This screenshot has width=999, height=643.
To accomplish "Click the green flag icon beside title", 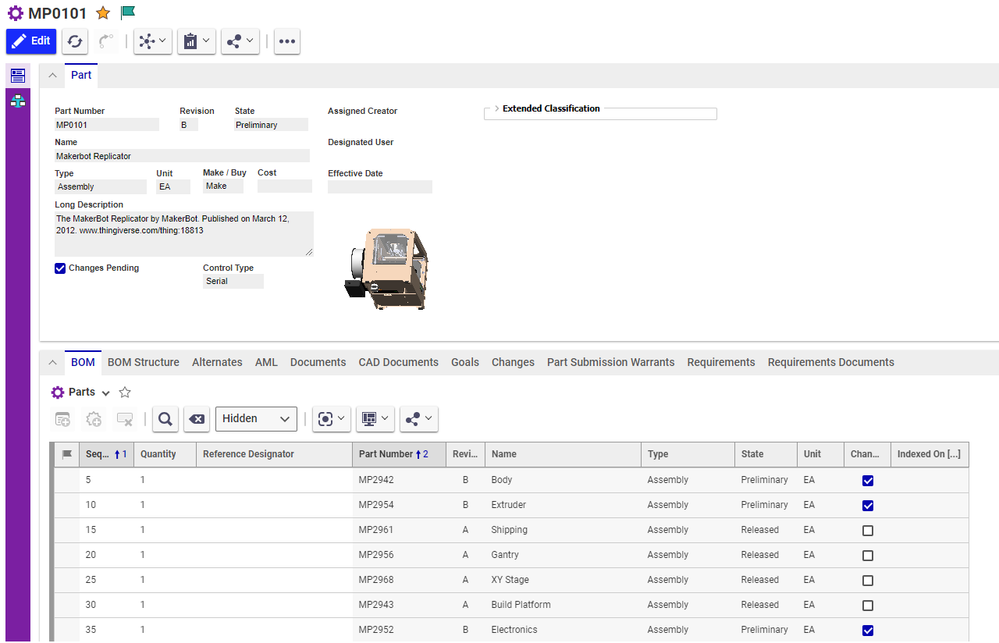I will click(x=128, y=13).
